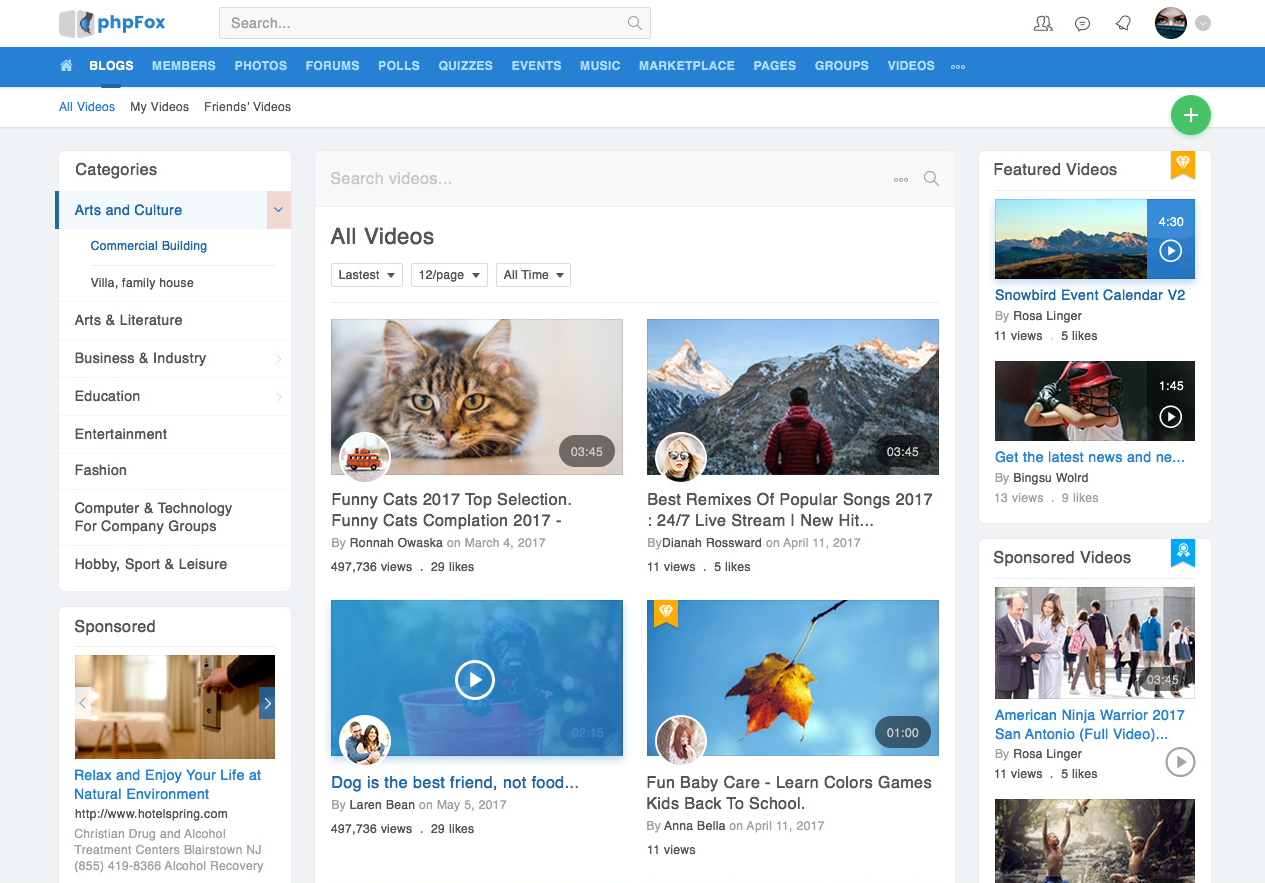Click the badge icon on Sponsored Videos panel

pos(1182,551)
